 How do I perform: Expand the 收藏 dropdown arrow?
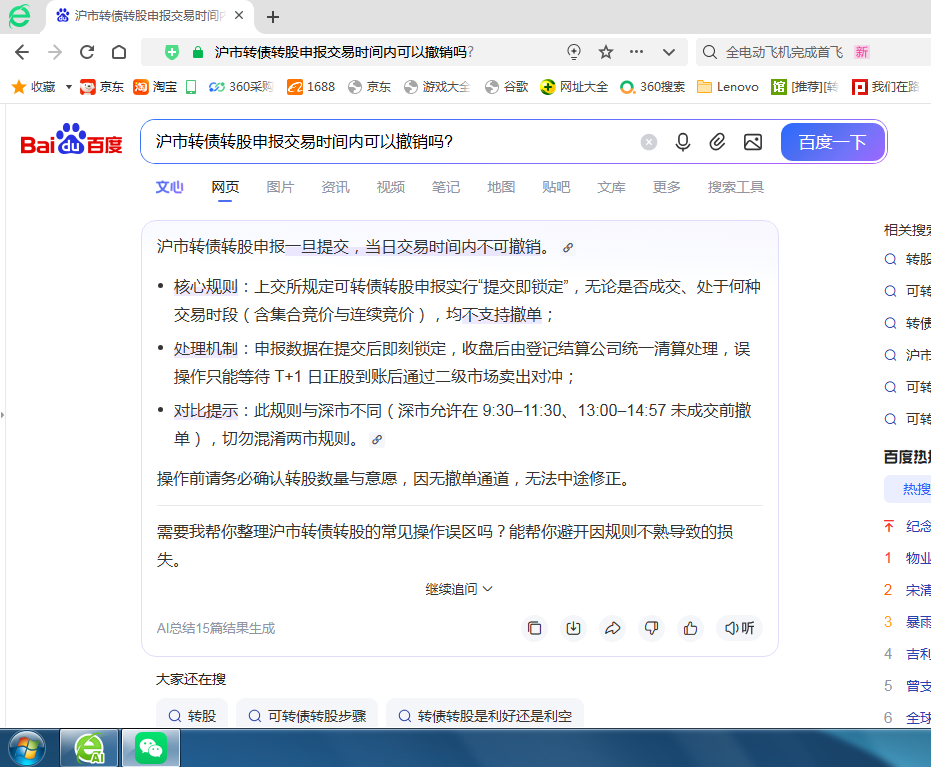coord(68,87)
